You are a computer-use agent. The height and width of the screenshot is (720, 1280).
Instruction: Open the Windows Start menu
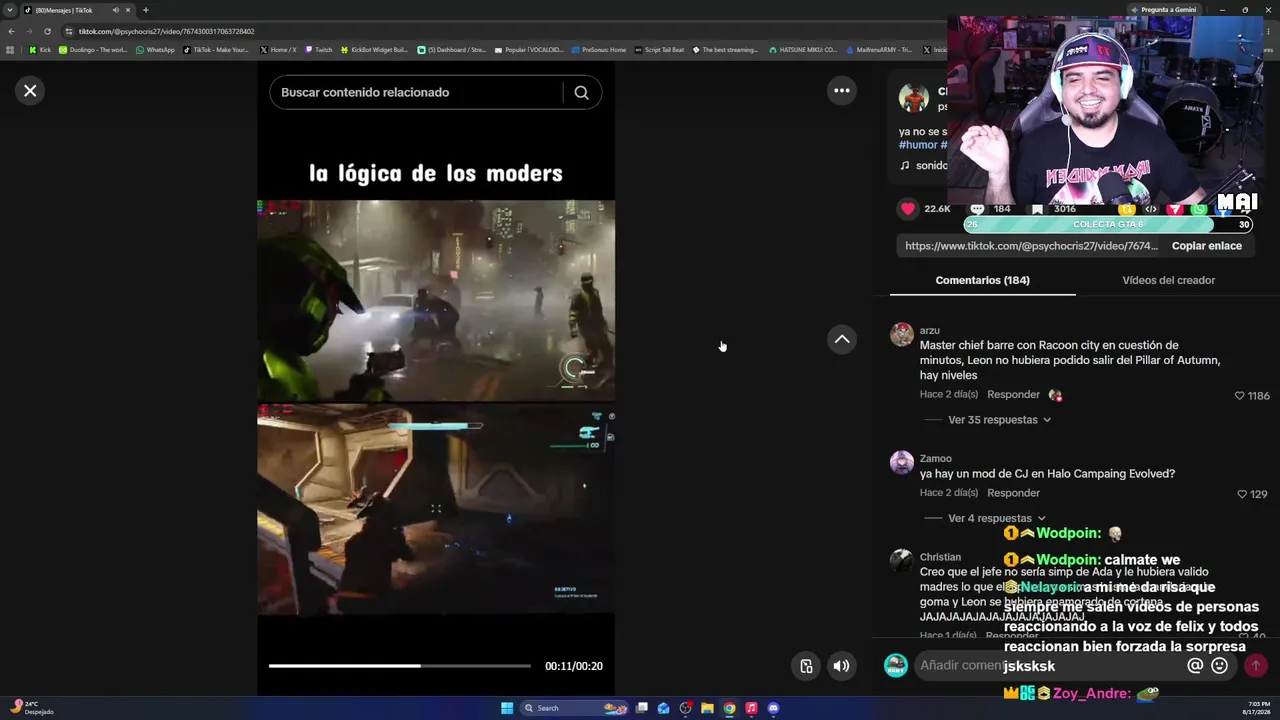click(x=507, y=708)
